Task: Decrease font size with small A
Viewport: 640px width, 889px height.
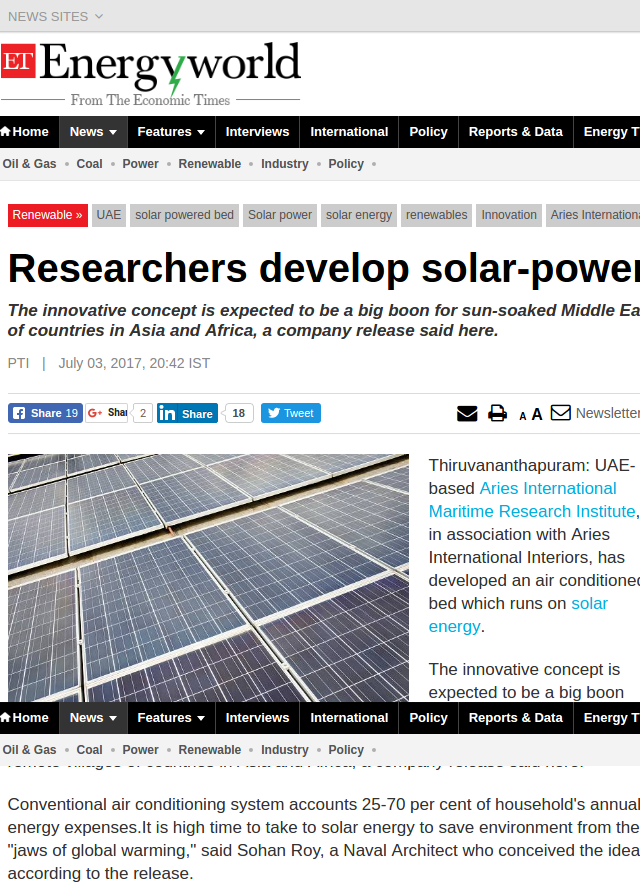Action: point(523,416)
